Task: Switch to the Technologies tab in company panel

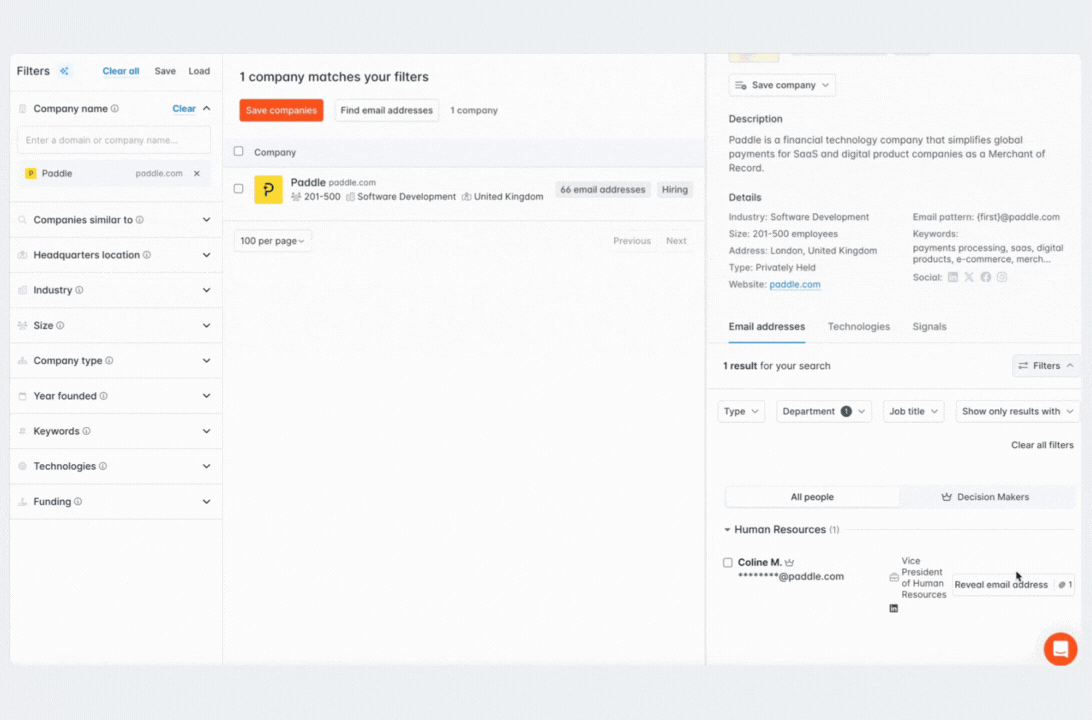Action: coord(859,327)
